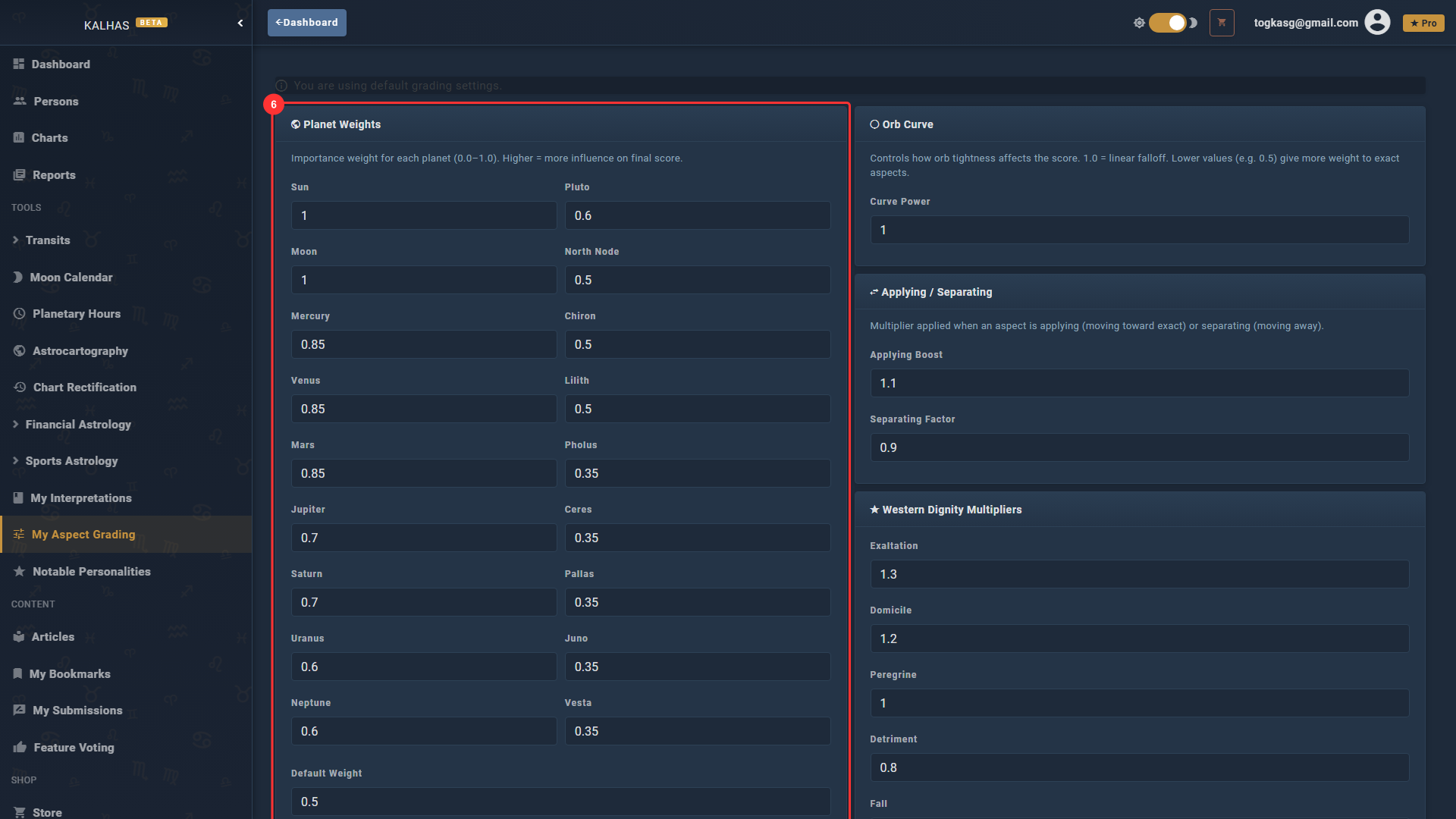Click the My Bookmarks bookmark icon
The width and height of the screenshot is (1456, 819).
coord(17,674)
